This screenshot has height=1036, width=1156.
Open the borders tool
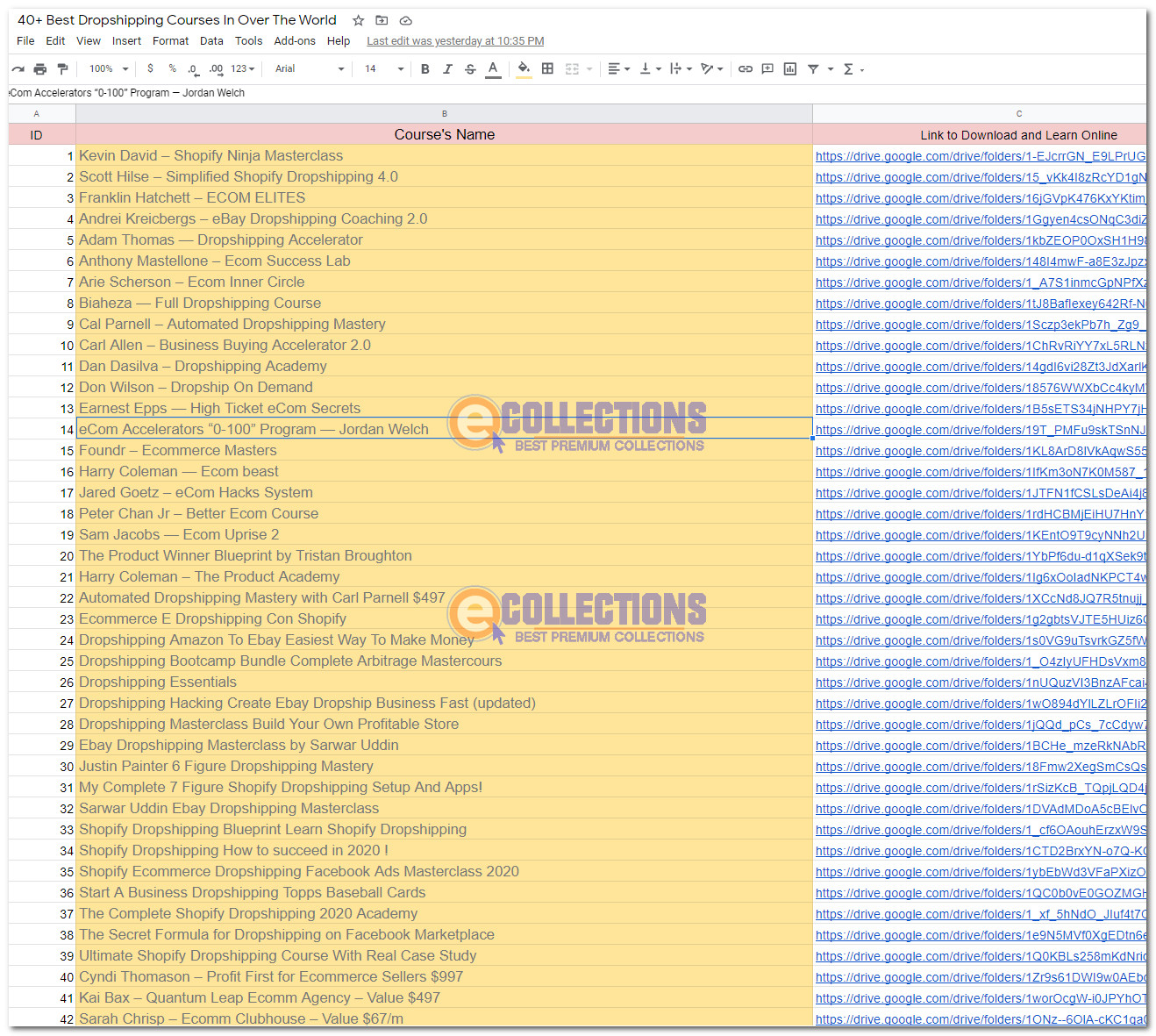coord(547,68)
